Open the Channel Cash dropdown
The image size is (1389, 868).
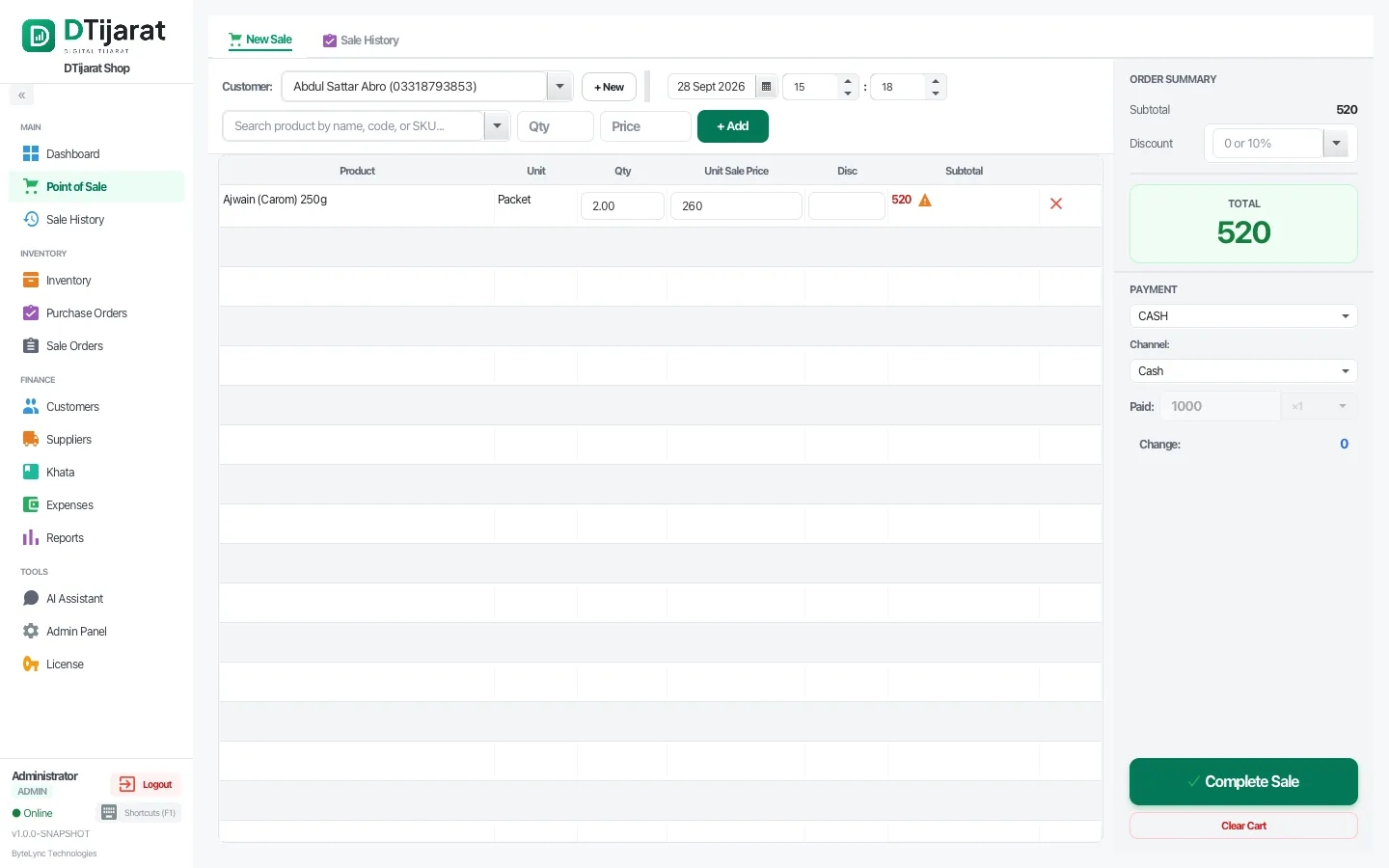tap(1243, 371)
